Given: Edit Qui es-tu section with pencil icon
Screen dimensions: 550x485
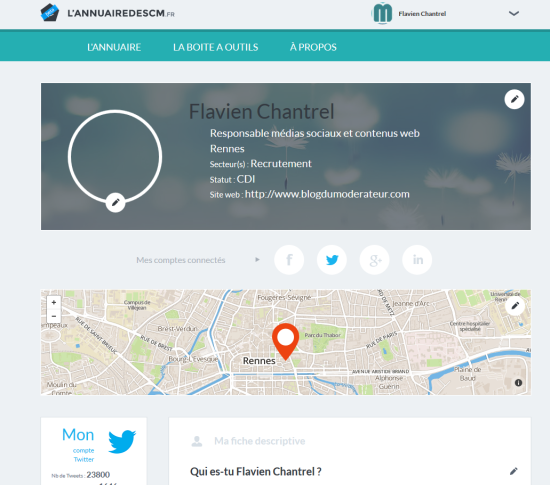Looking at the screenshot, I should [514, 471].
